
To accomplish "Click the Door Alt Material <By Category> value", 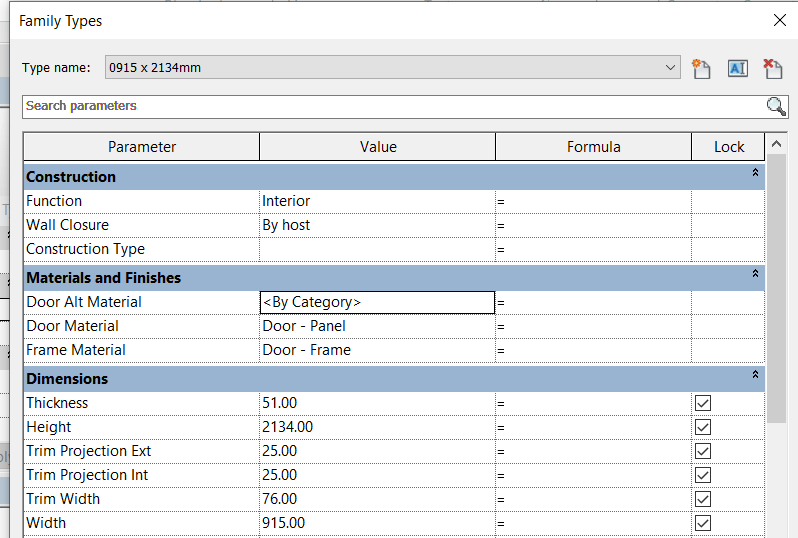I will 377,302.
